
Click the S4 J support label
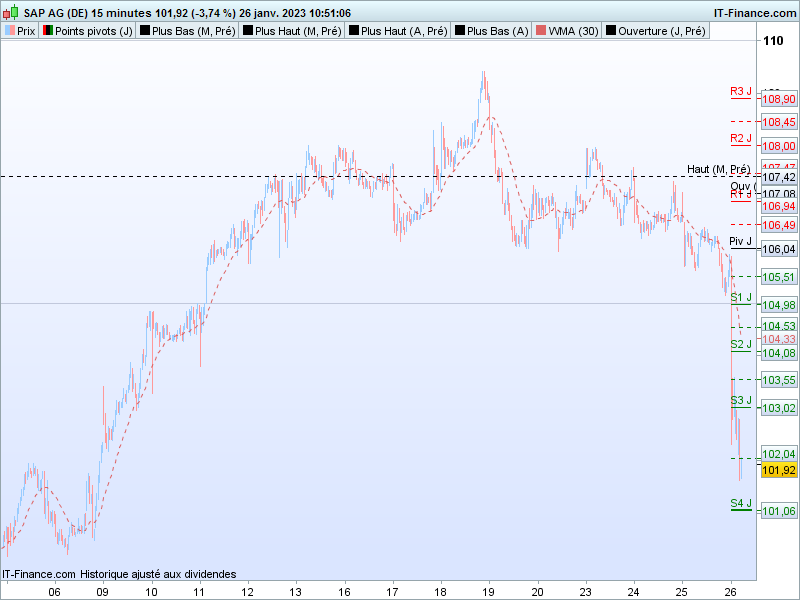pyautogui.click(x=741, y=503)
